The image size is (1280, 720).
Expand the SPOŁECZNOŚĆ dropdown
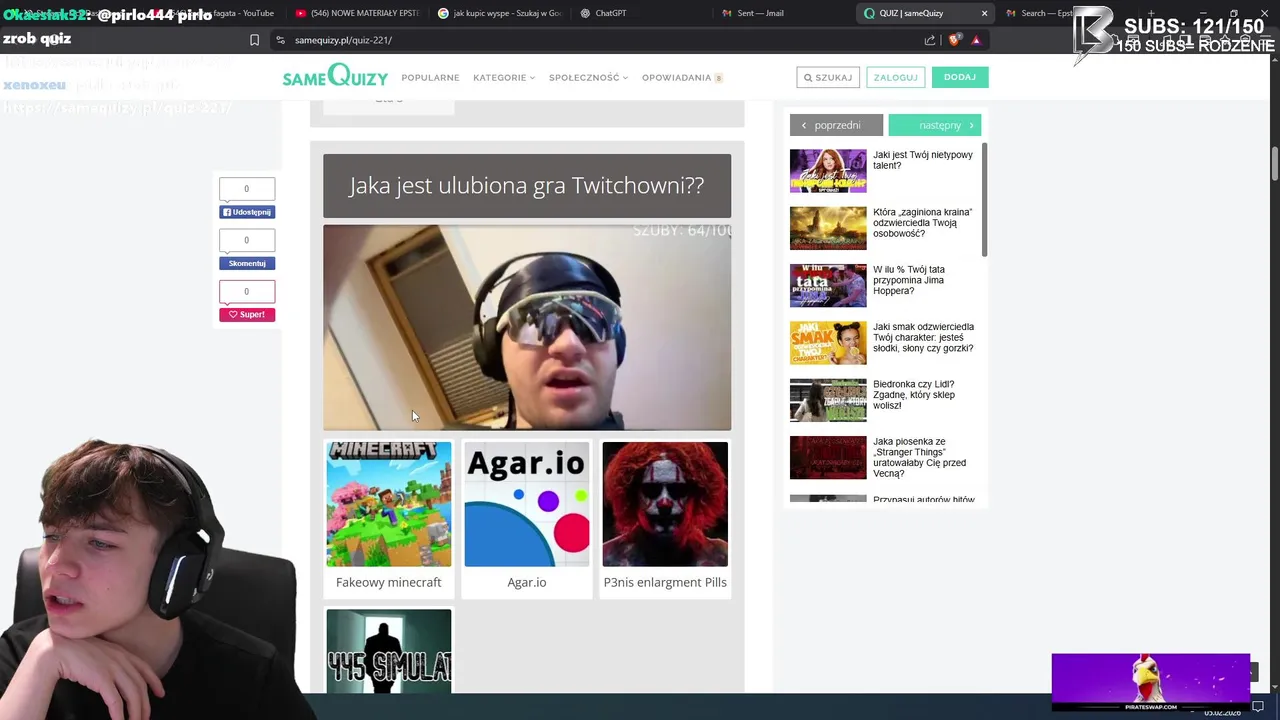pos(588,77)
